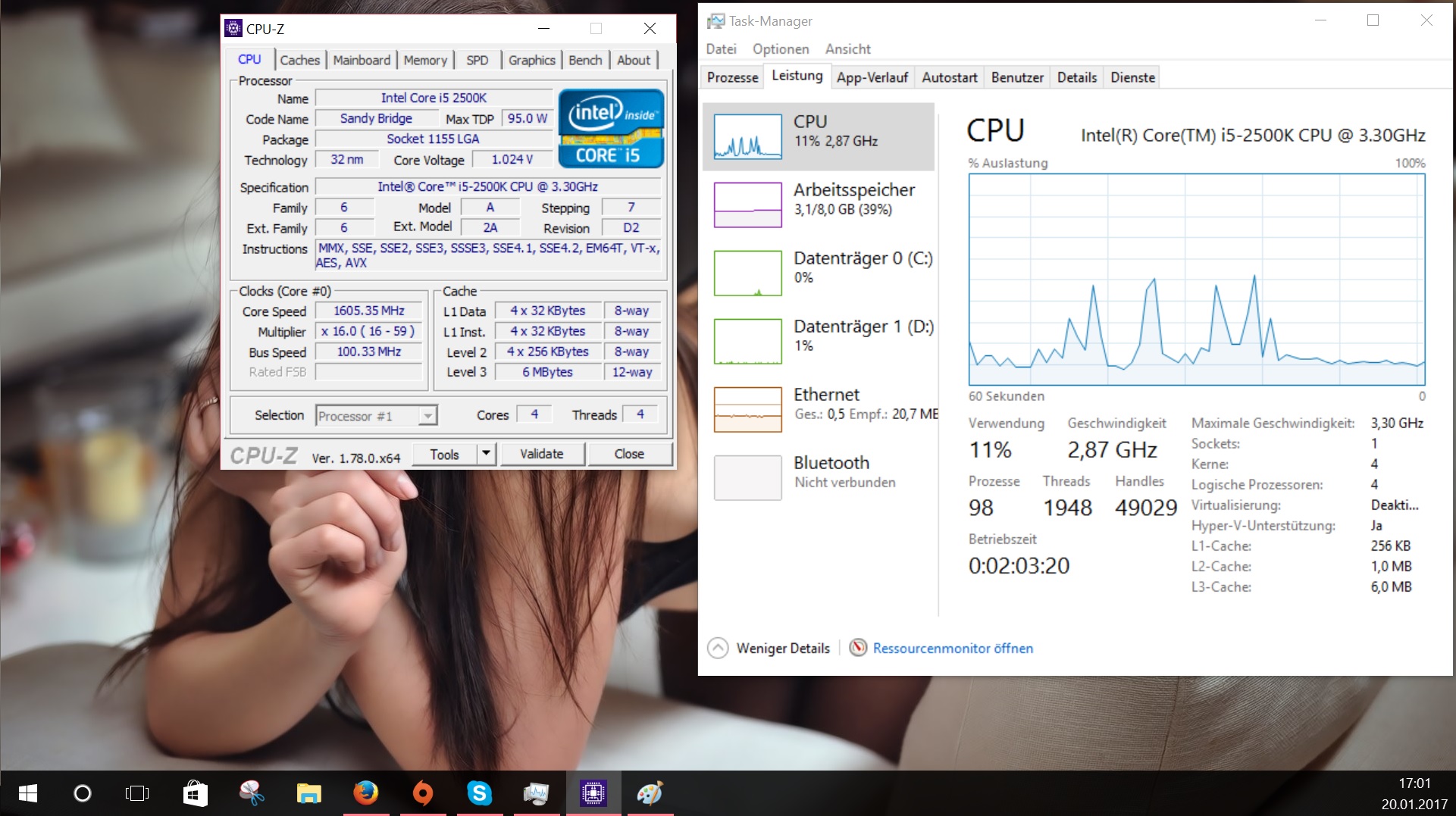The width and height of the screenshot is (1456, 816).
Task: Click the CPU usage graph in Task-Manager
Action: pos(1197,280)
